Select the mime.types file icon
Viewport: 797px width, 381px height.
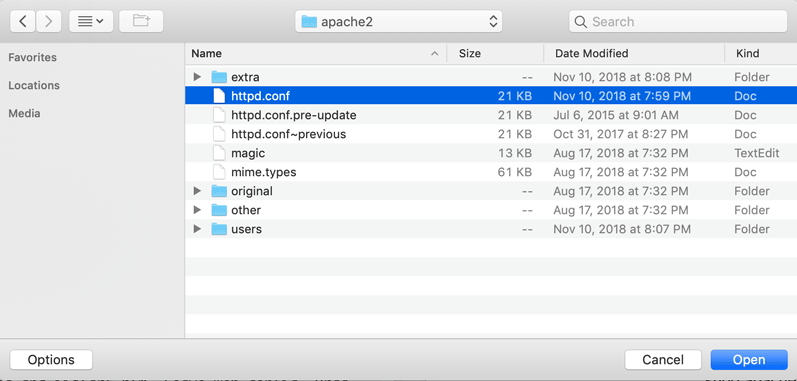coord(219,172)
